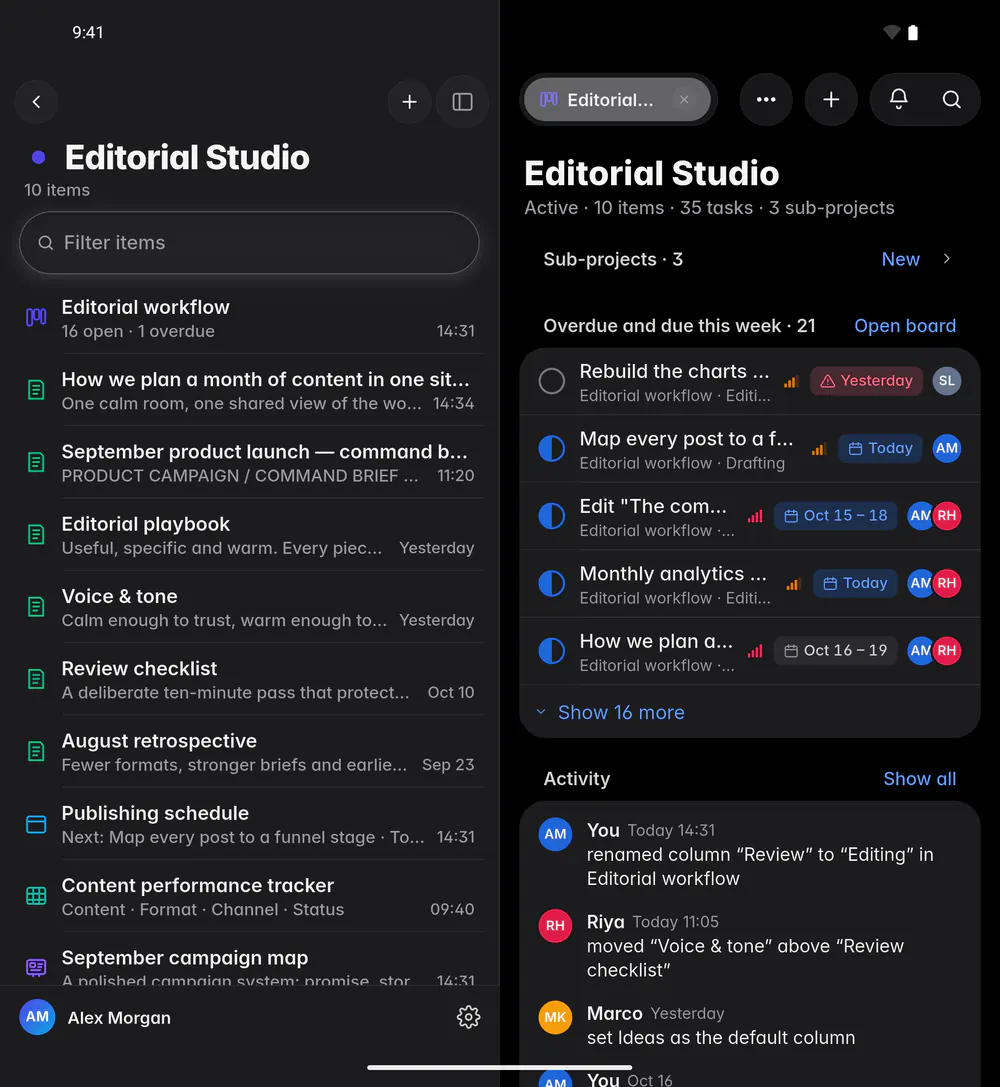
Task: Open Publishing schedule item
Action: [x=251, y=824]
